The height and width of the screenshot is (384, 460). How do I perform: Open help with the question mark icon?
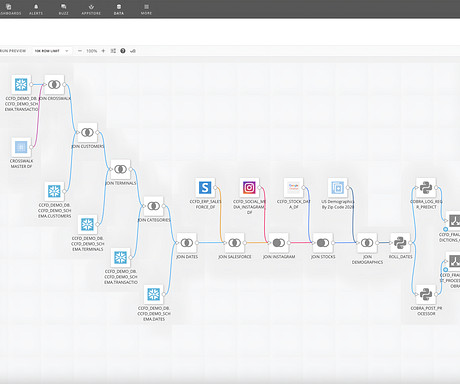[x=123, y=51]
